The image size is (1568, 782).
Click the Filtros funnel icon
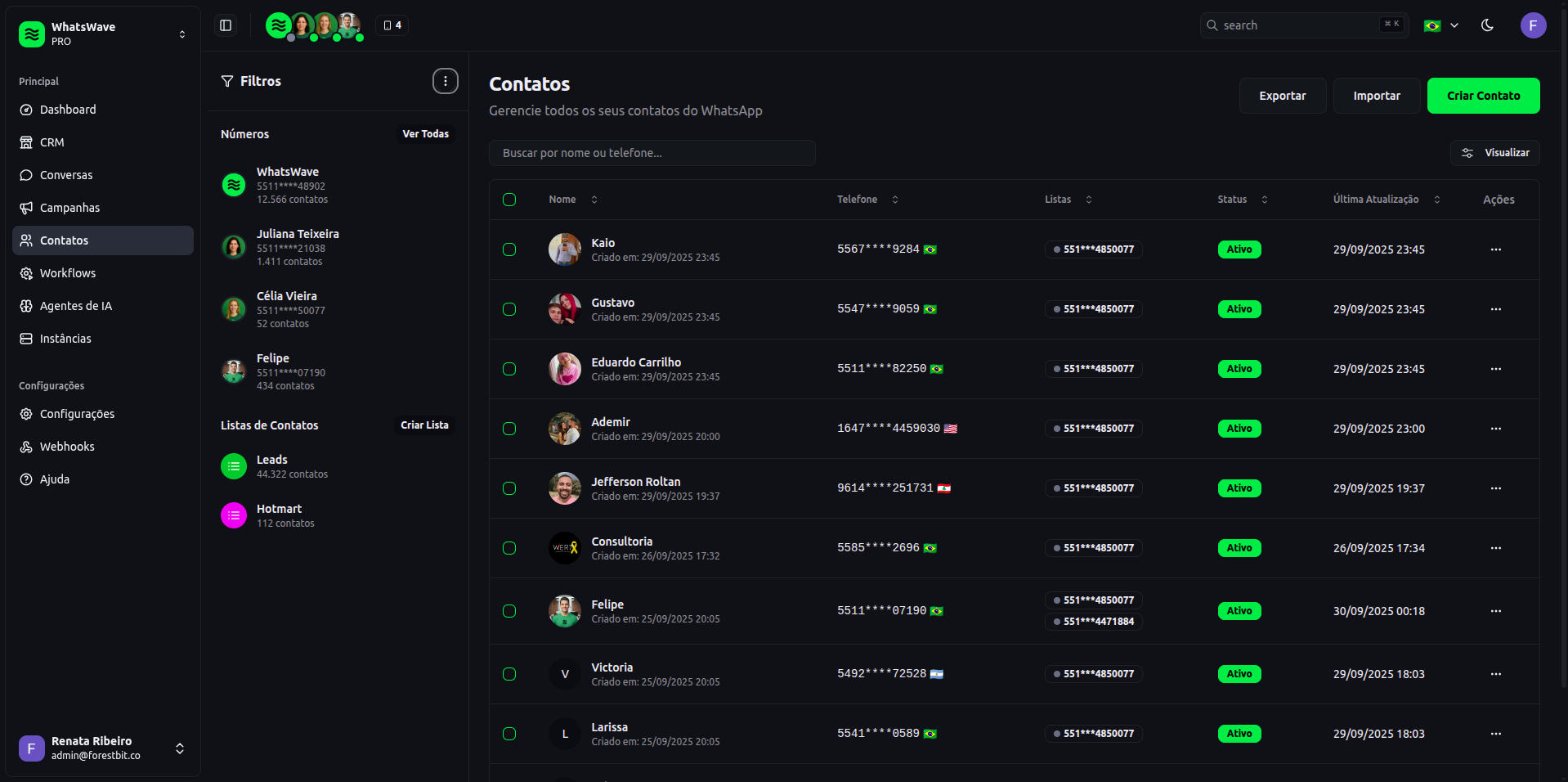227,81
